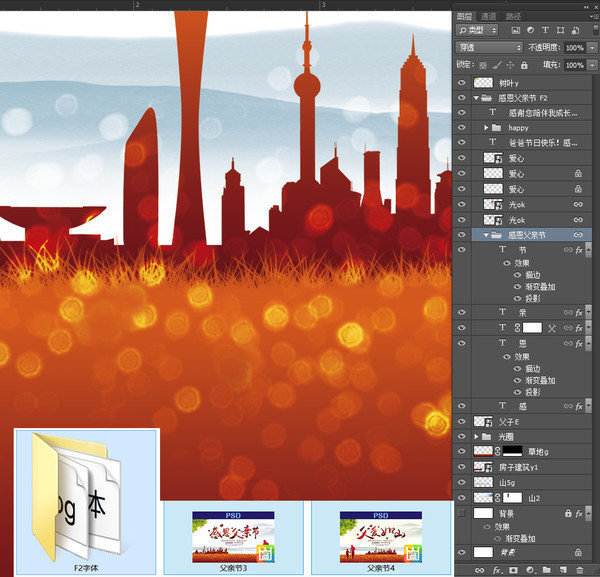Hide the 树叶y layer
Screen dimensions: 600x577
pos(462,83)
